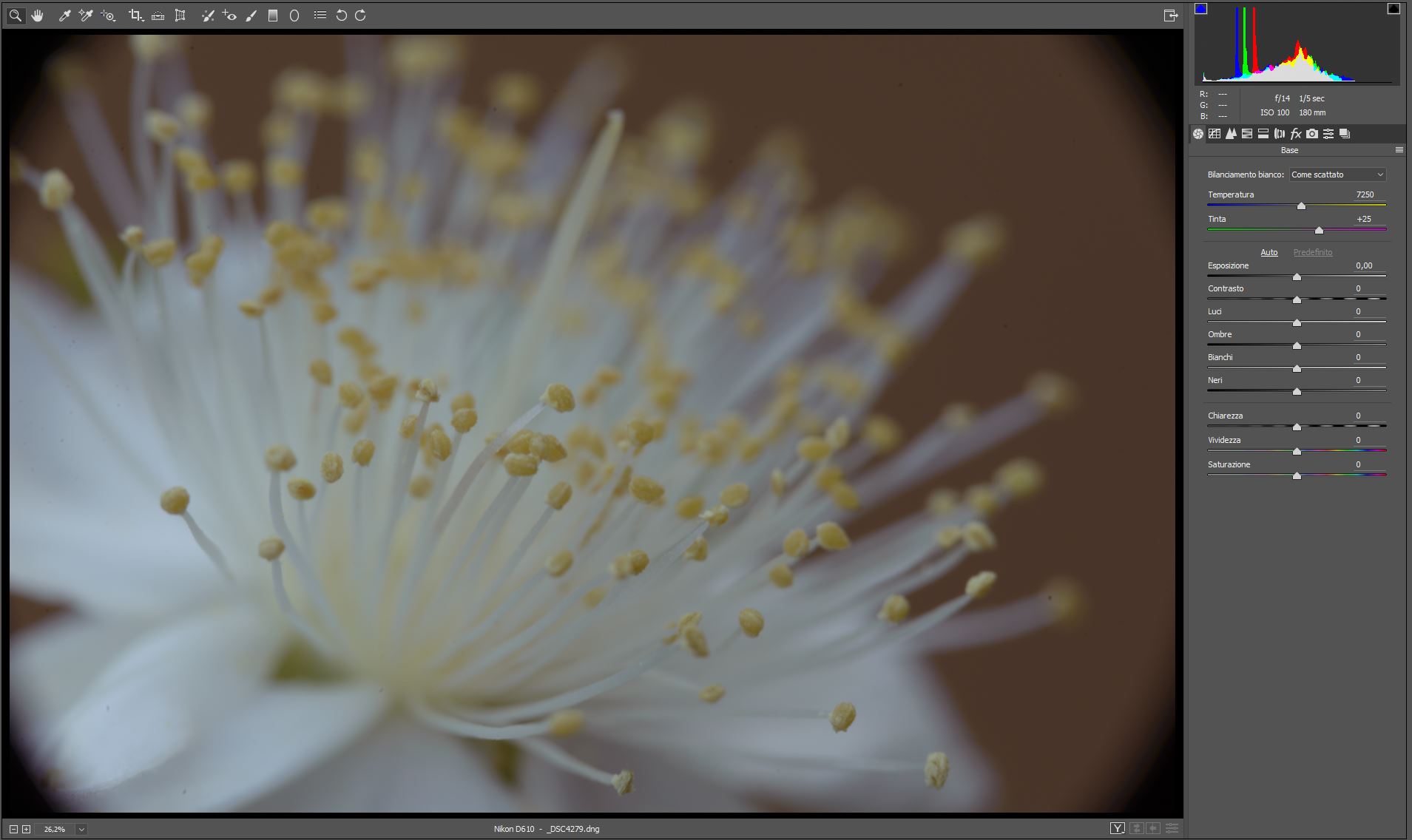Zoom in with the plus button
The height and width of the screenshot is (840, 1412).
(x=27, y=830)
